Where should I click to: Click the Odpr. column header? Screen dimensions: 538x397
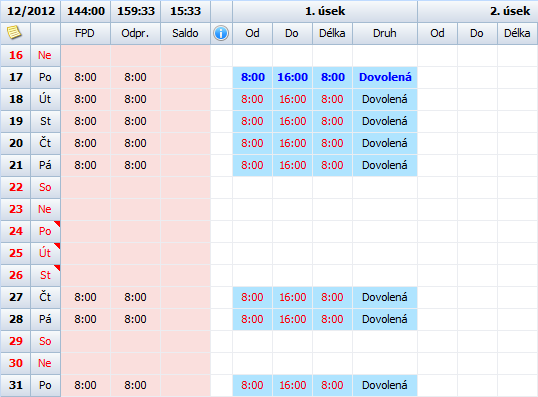[x=135, y=33]
